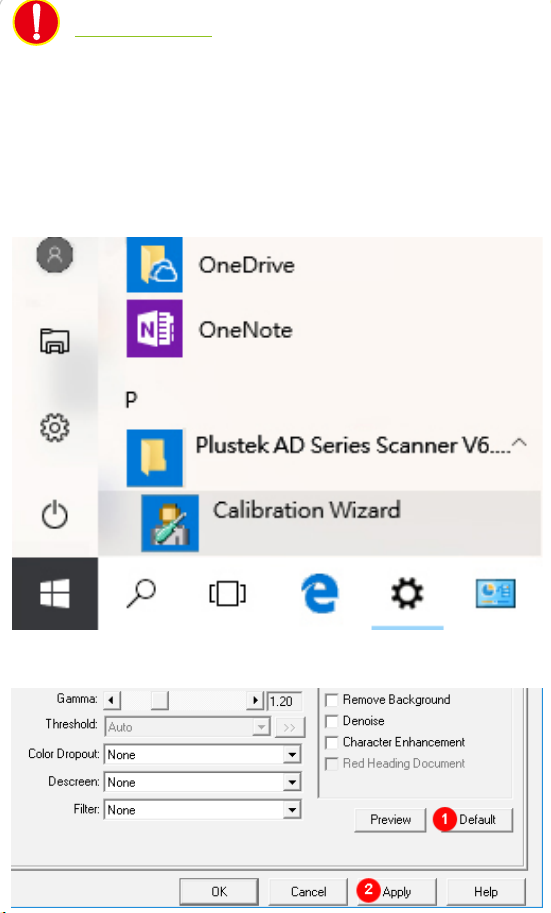The image size is (551, 913).
Task: Open Settings gear in Start sidebar
Action: (x=55, y=428)
